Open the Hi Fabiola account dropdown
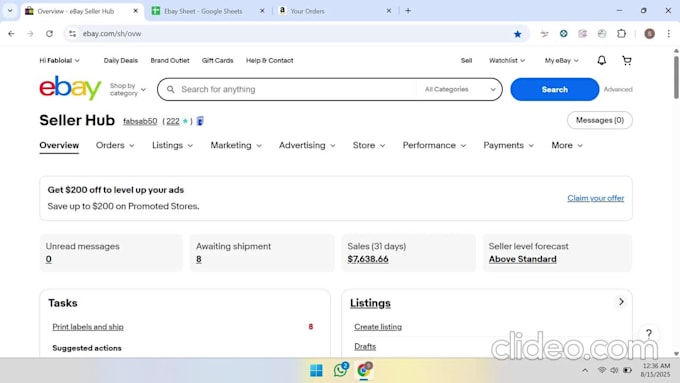 (59, 60)
